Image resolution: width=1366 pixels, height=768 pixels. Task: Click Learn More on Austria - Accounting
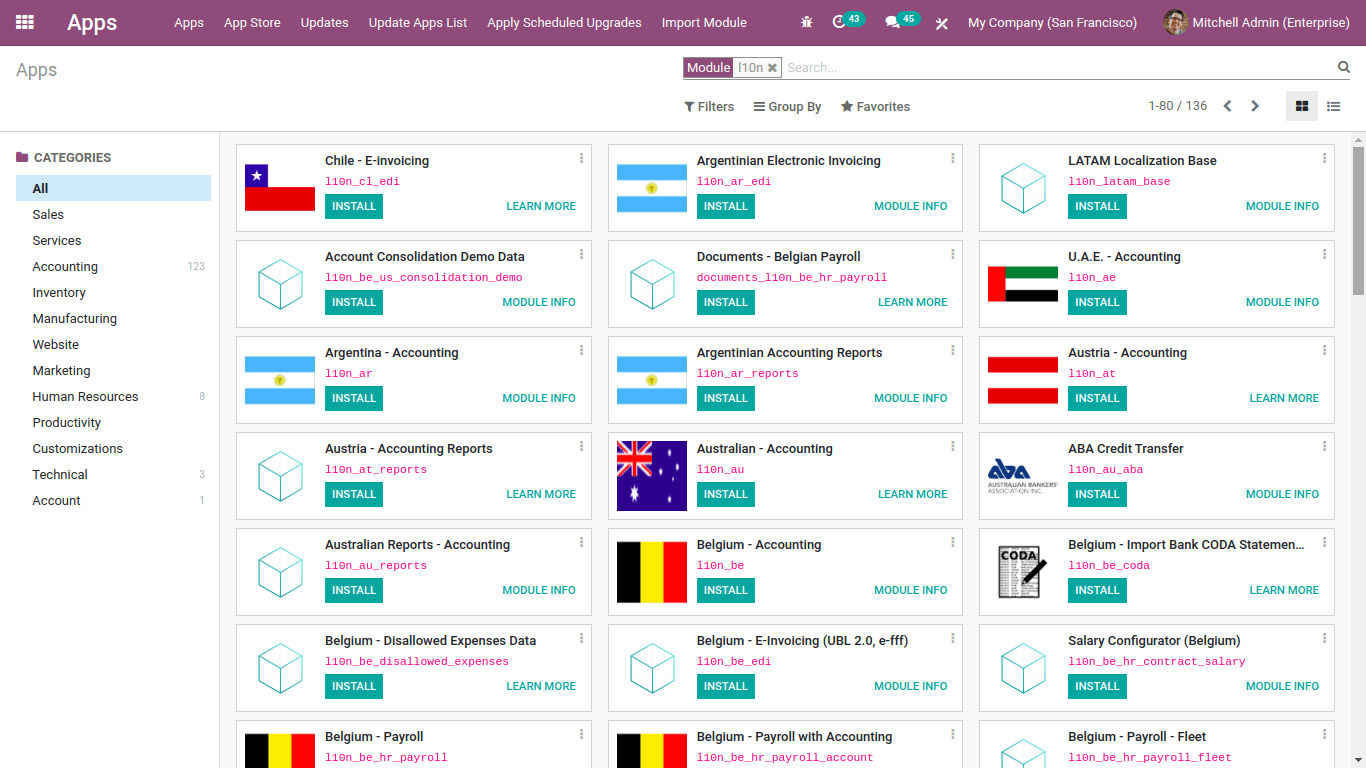(1284, 398)
